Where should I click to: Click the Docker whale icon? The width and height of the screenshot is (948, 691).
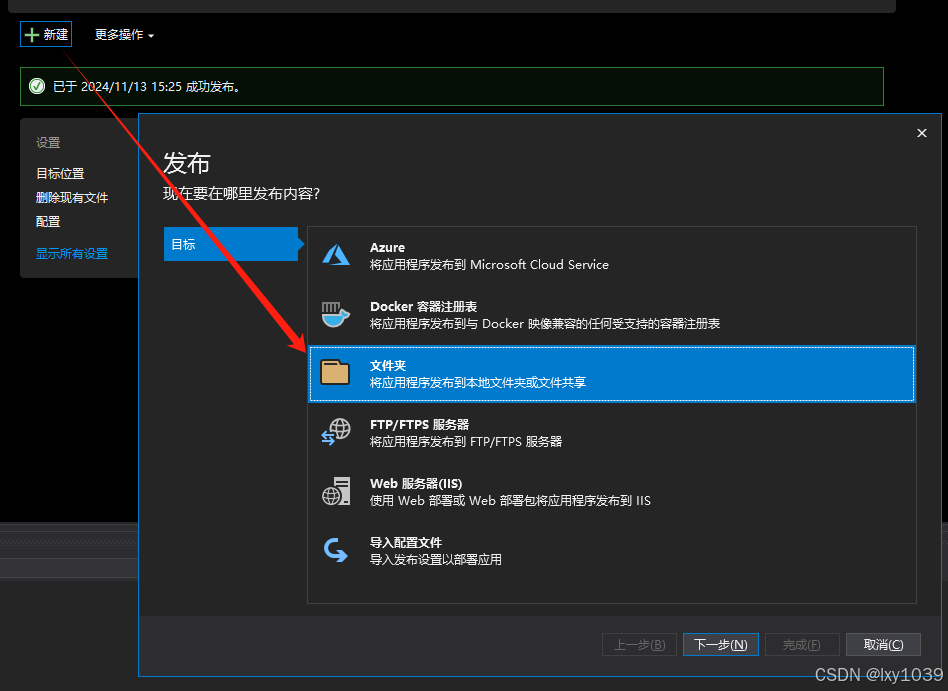(335, 314)
